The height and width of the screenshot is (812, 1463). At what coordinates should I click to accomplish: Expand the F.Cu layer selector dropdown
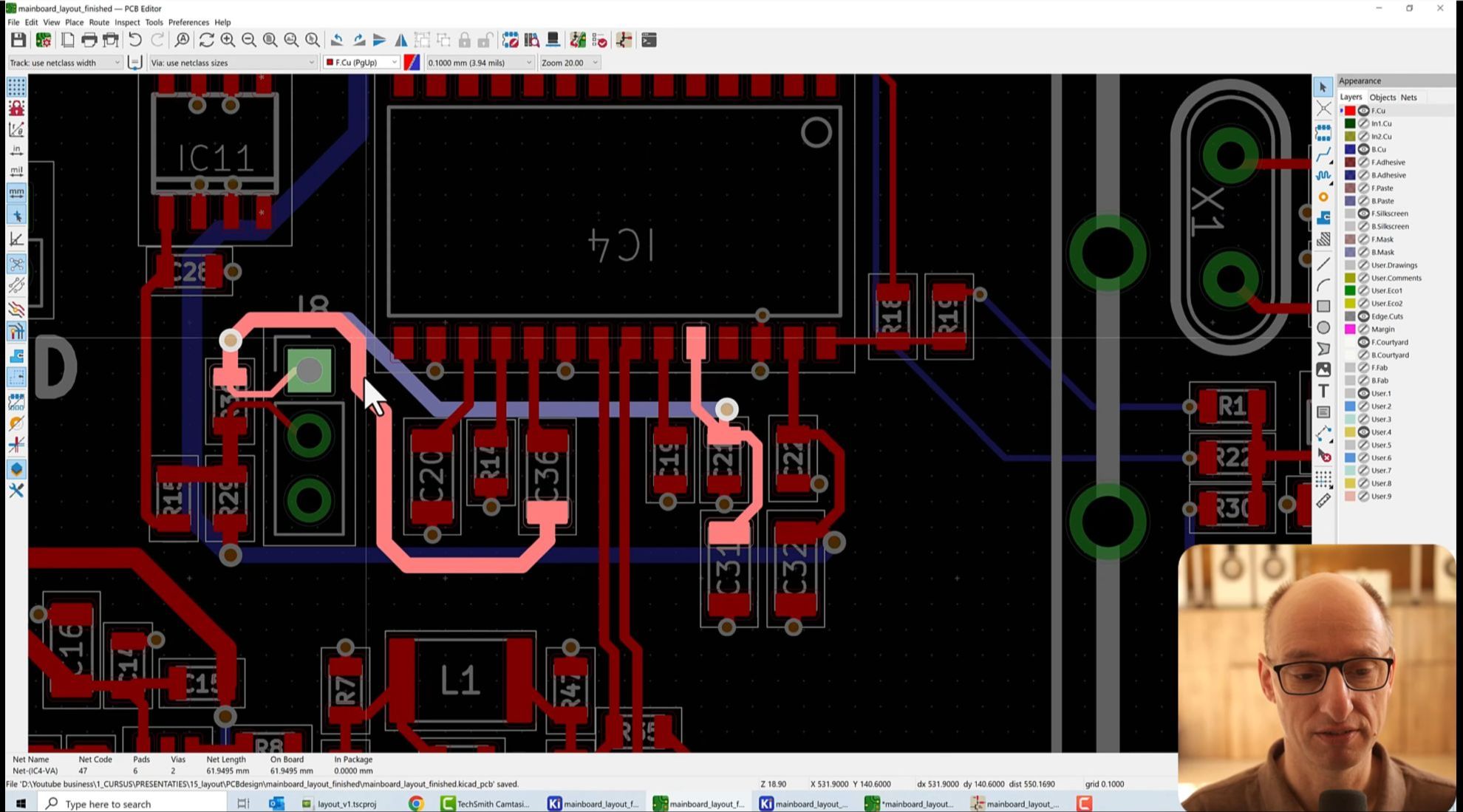point(362,63)
